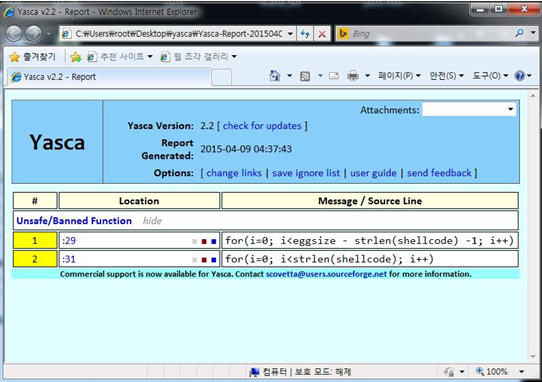
Task: Click the Bing search magnifier icon
Action: (519, 33)
